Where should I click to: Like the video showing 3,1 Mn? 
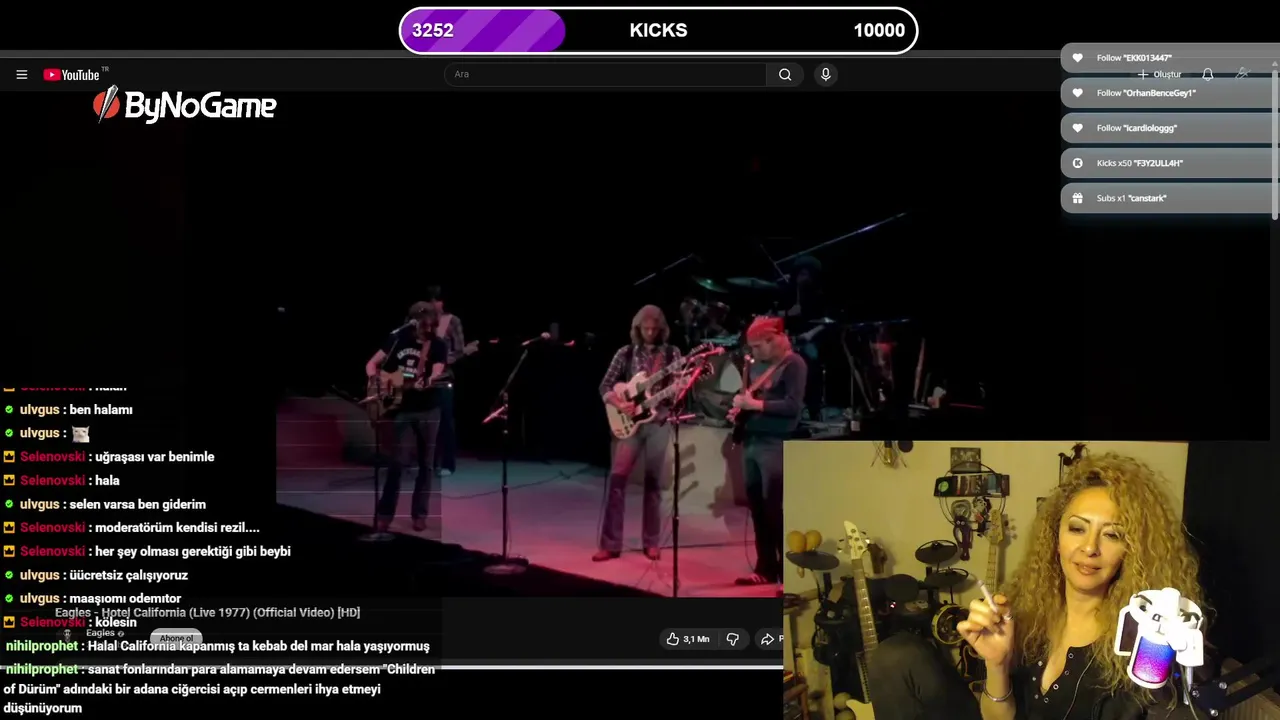coord(688,639)
